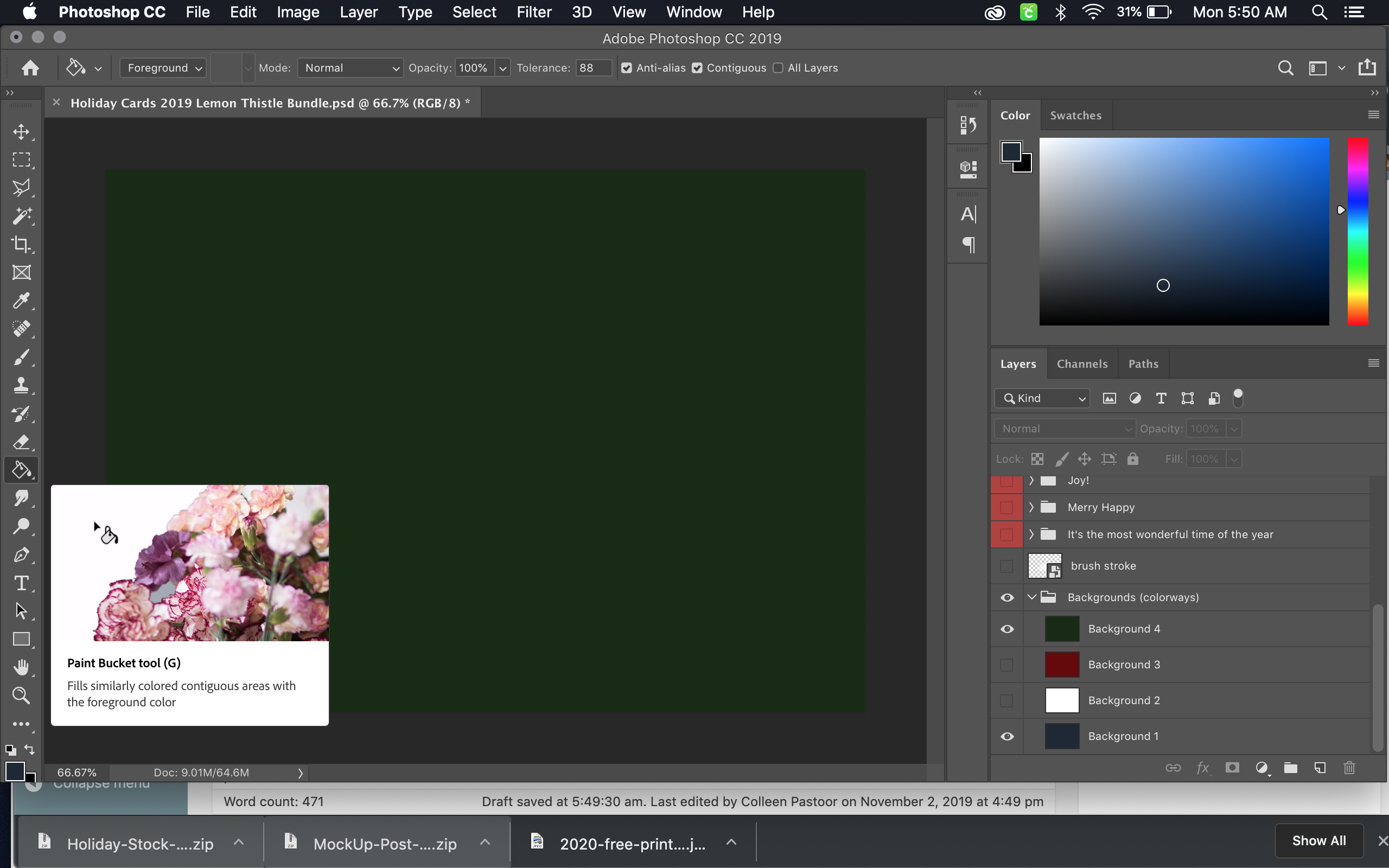
Task: Switch to the Swatches tab
Action: 1075,116
